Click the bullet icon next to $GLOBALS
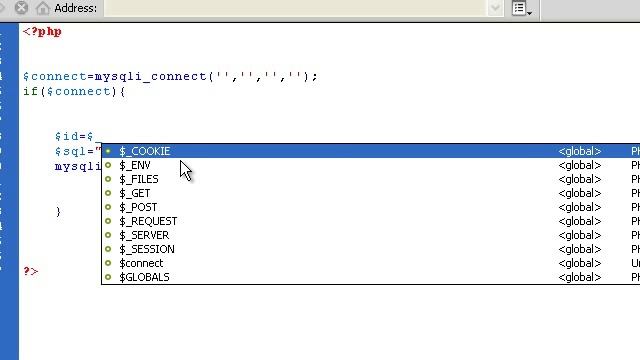 pyautogui.click(x=108, y=277)
